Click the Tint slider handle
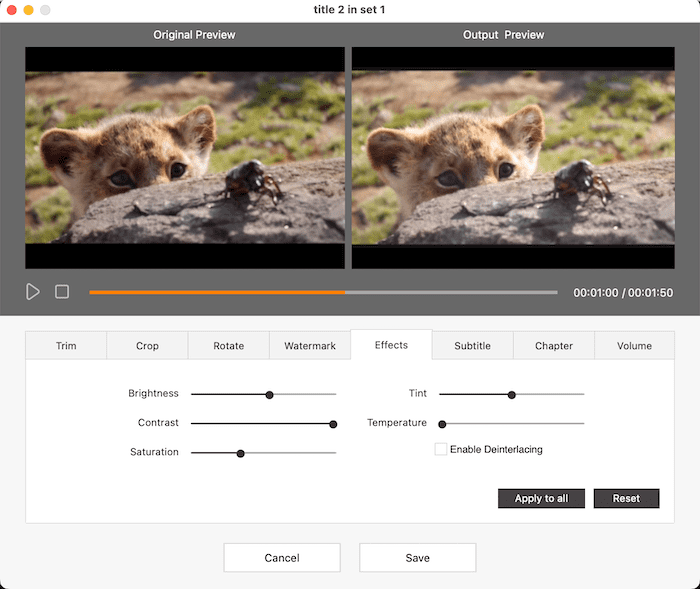 click(x=511, y=395)
